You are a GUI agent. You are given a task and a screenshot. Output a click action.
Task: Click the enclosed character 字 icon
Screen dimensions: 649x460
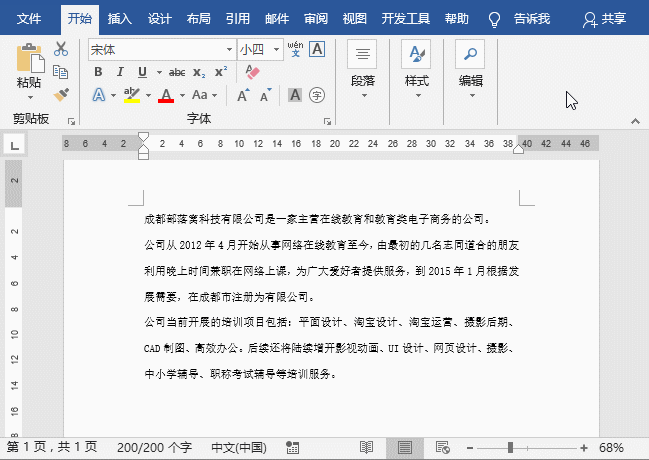[317, 95]
